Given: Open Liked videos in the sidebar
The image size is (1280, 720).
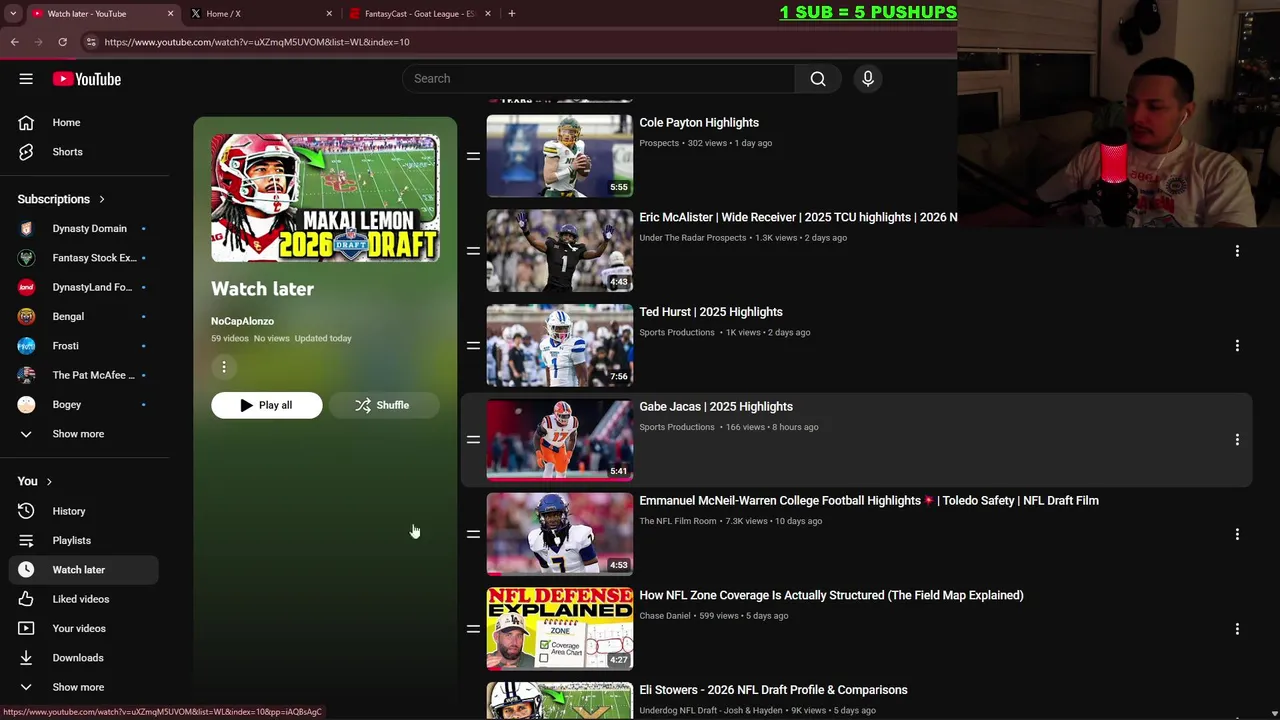Looking at the screenshot, I should point(84,599).
